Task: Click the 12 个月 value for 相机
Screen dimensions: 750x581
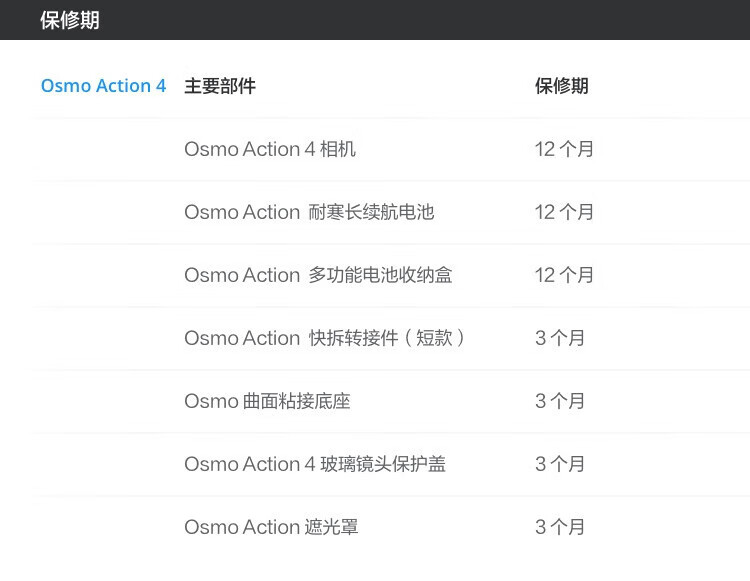Action: pyautogui.click(x=564, y=149)
